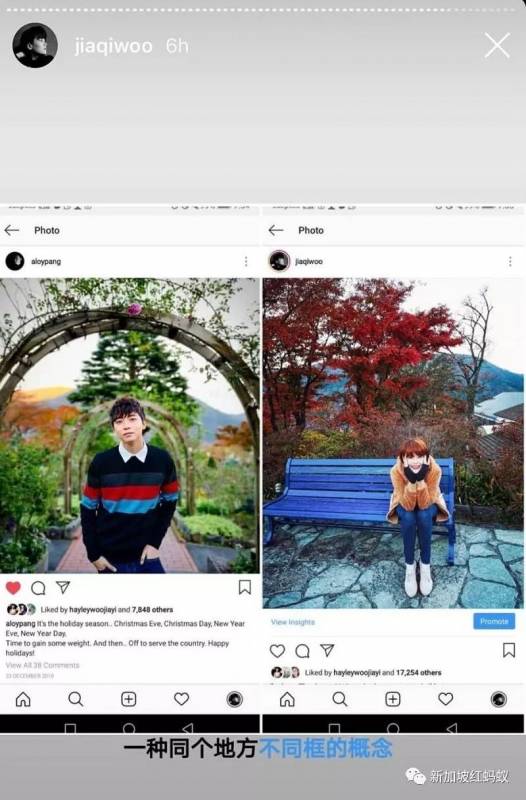Unlike aloypang post with red heart
The height and width of the screenshot is (800, 526).
(13, 588)
